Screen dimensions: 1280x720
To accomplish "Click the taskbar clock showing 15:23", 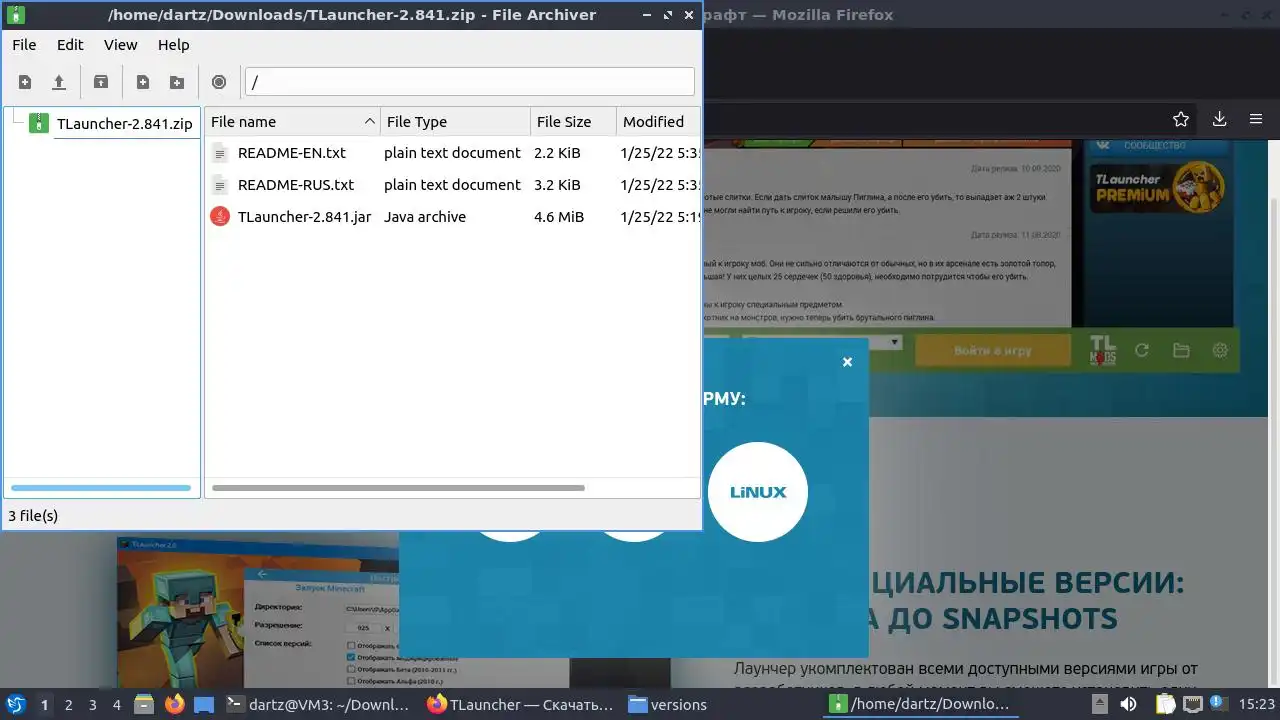I will point(1257,704).
